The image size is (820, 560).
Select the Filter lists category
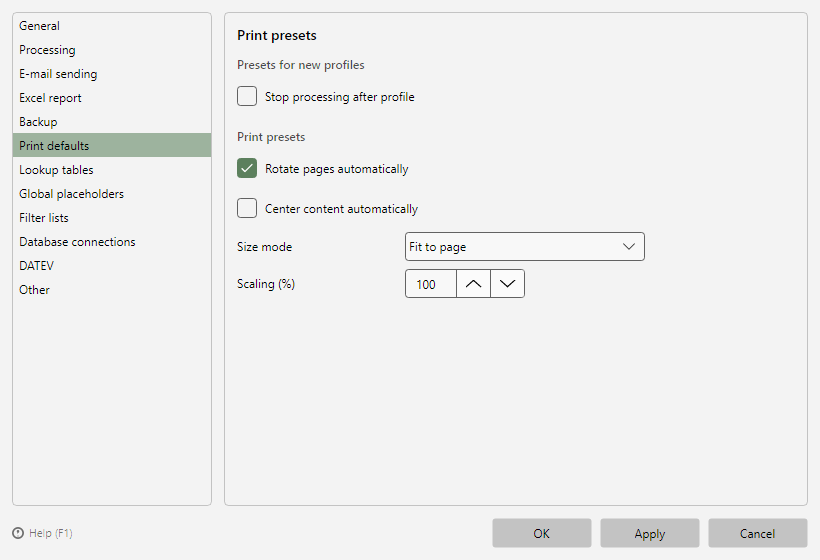click(x=111, y=218)
